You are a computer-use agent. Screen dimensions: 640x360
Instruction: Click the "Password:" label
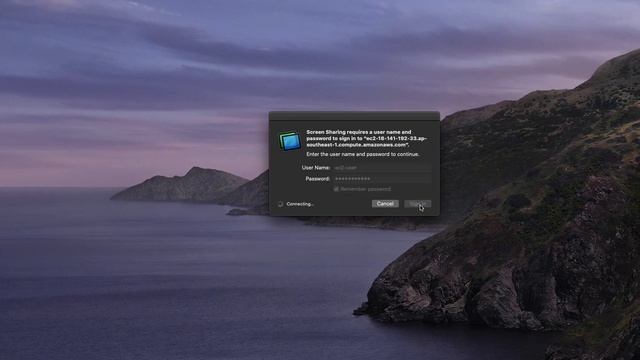pos(318,178)
